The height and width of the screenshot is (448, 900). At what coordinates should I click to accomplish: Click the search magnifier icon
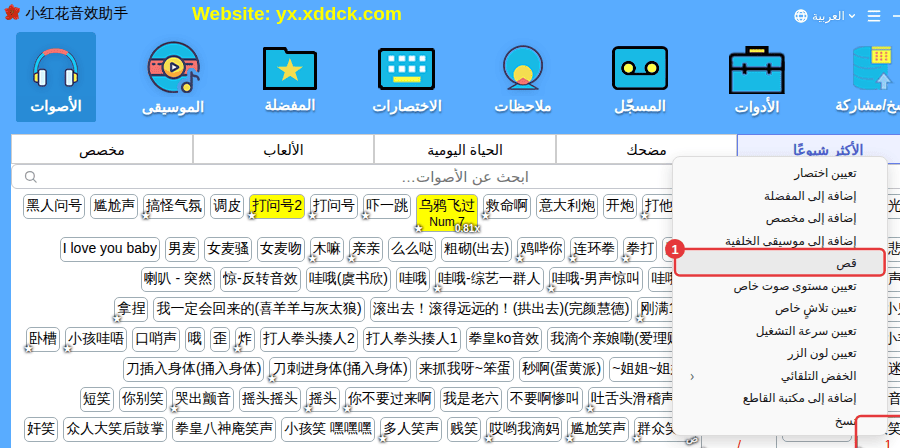coord(31,177)
